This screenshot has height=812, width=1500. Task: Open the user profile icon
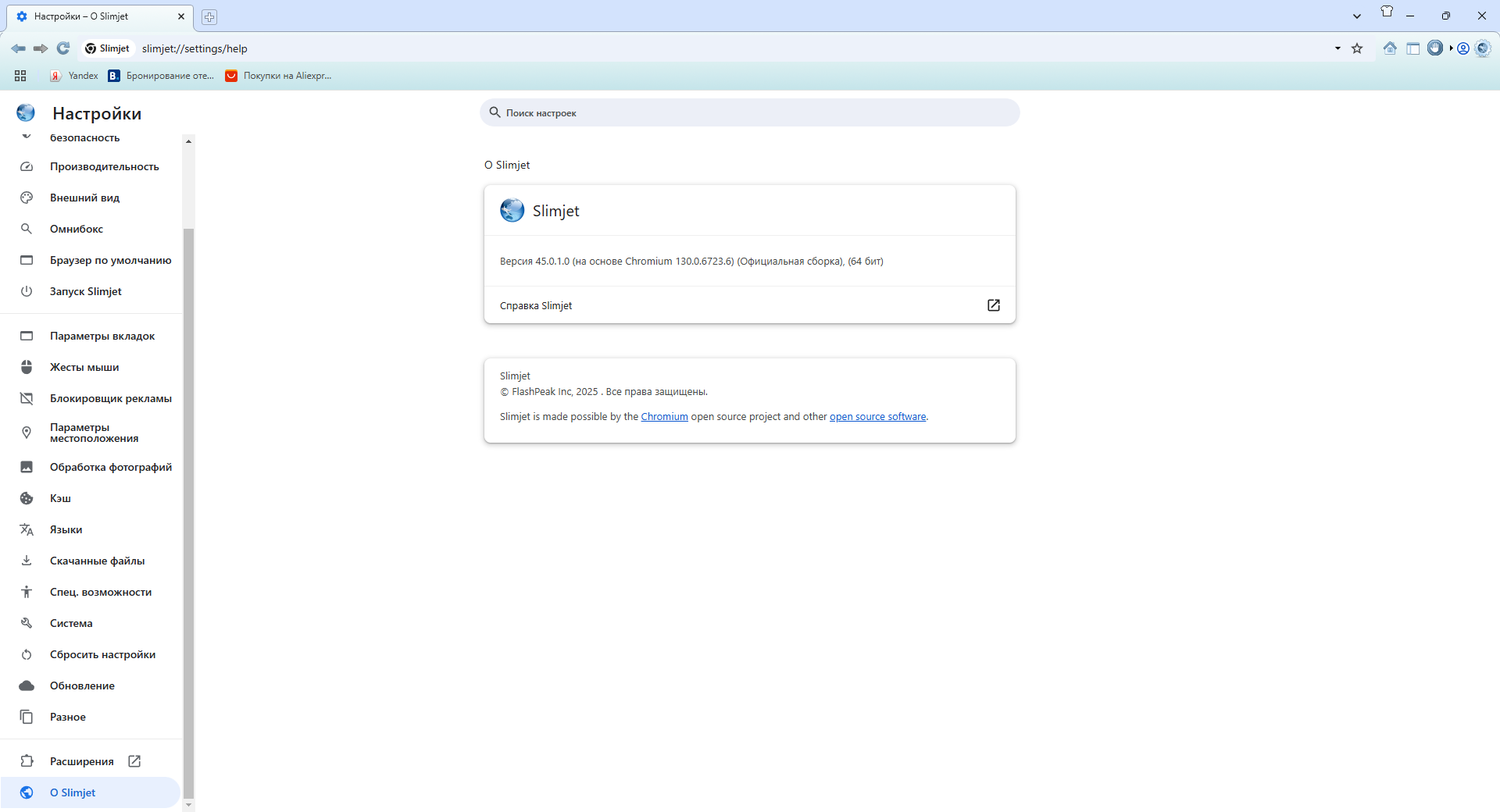tap(1463, 48)
